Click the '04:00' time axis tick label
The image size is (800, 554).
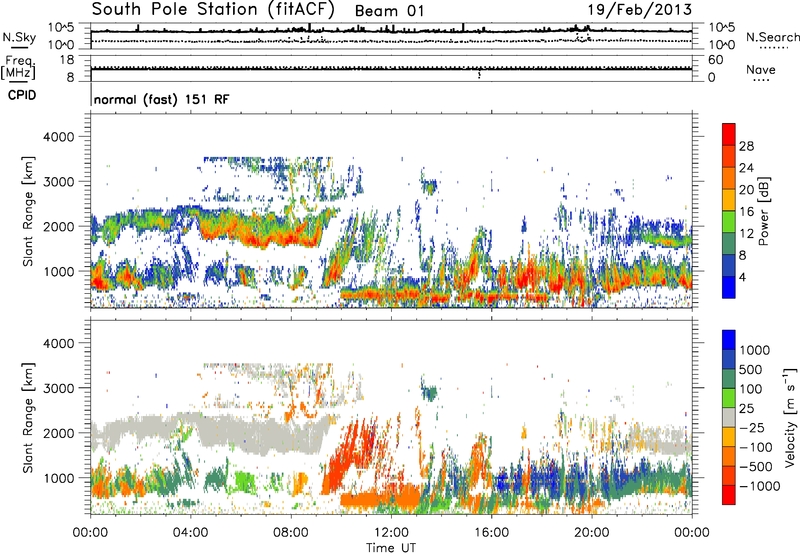(191, 533)
